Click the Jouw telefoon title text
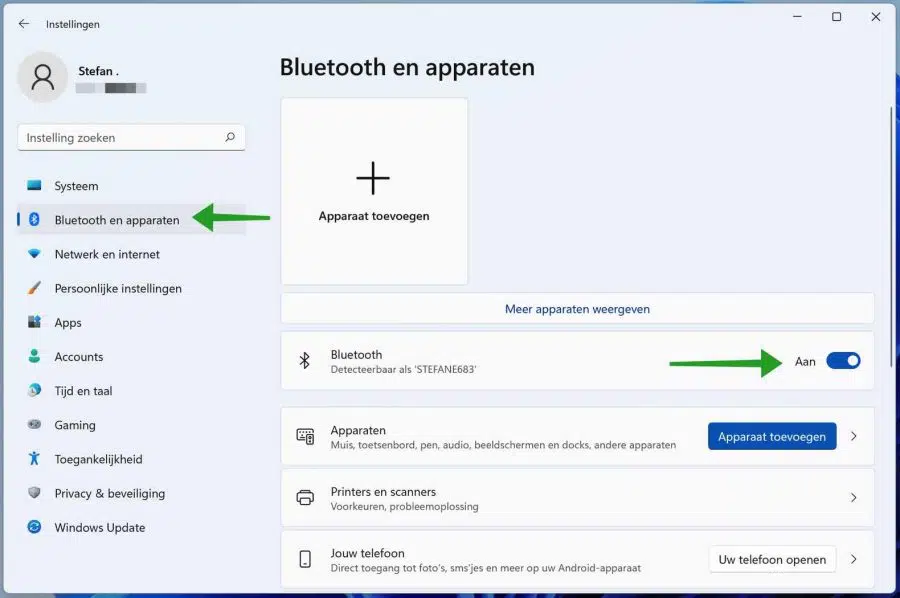 367,553
